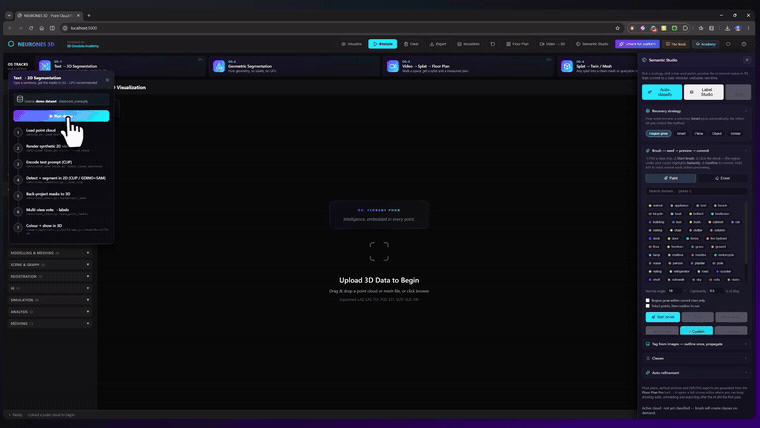The image size is (760, 428).
Task: Expand the Modelling & Meshing section
Action: tap(50, 253)
